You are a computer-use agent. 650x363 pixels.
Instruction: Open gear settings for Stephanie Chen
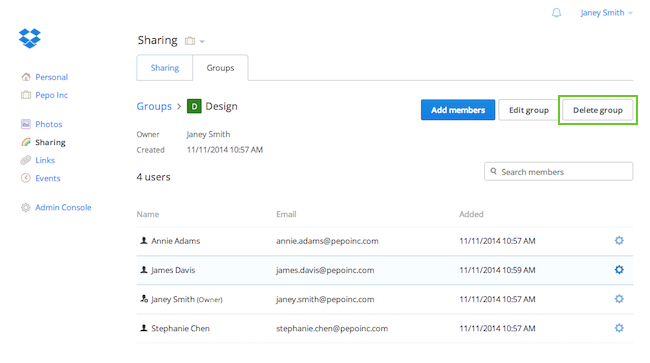point(619,328)
